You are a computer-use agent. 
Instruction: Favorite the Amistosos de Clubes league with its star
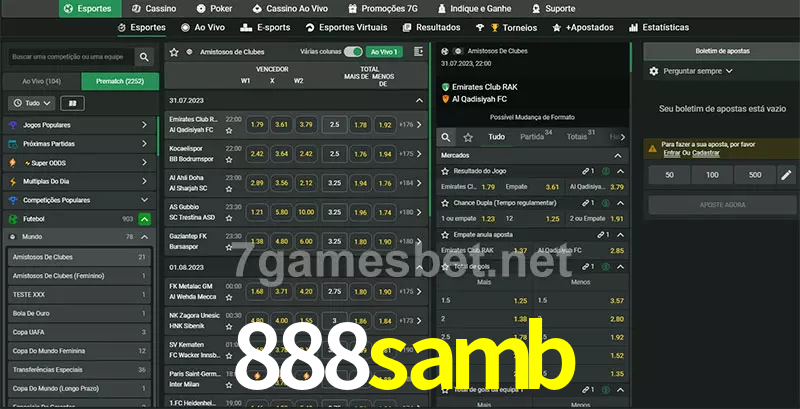point(174,52)
